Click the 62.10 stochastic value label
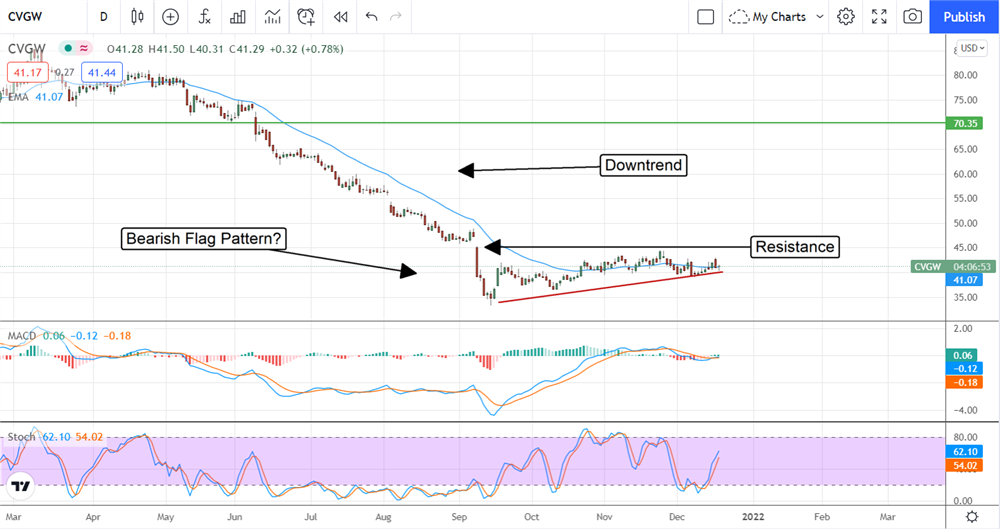Screen dimensions: 1000x529 pos(964,452)
